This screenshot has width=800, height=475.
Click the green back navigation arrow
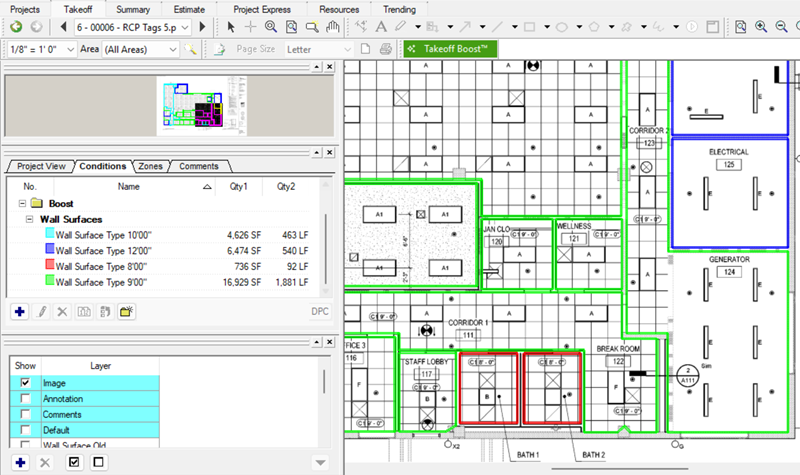pos(16,27)
